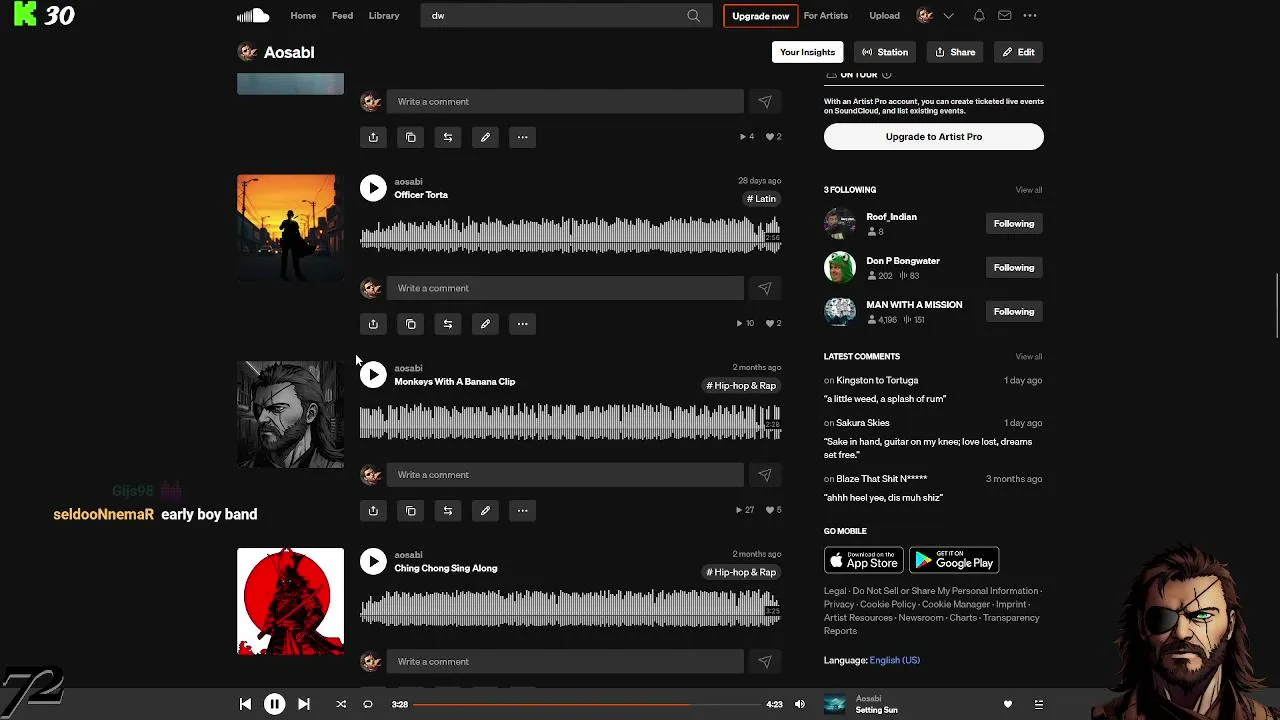Viewport: 1280px width, 720px height.
Task: Start a Station for Aosabi
Action: [885, 52]
